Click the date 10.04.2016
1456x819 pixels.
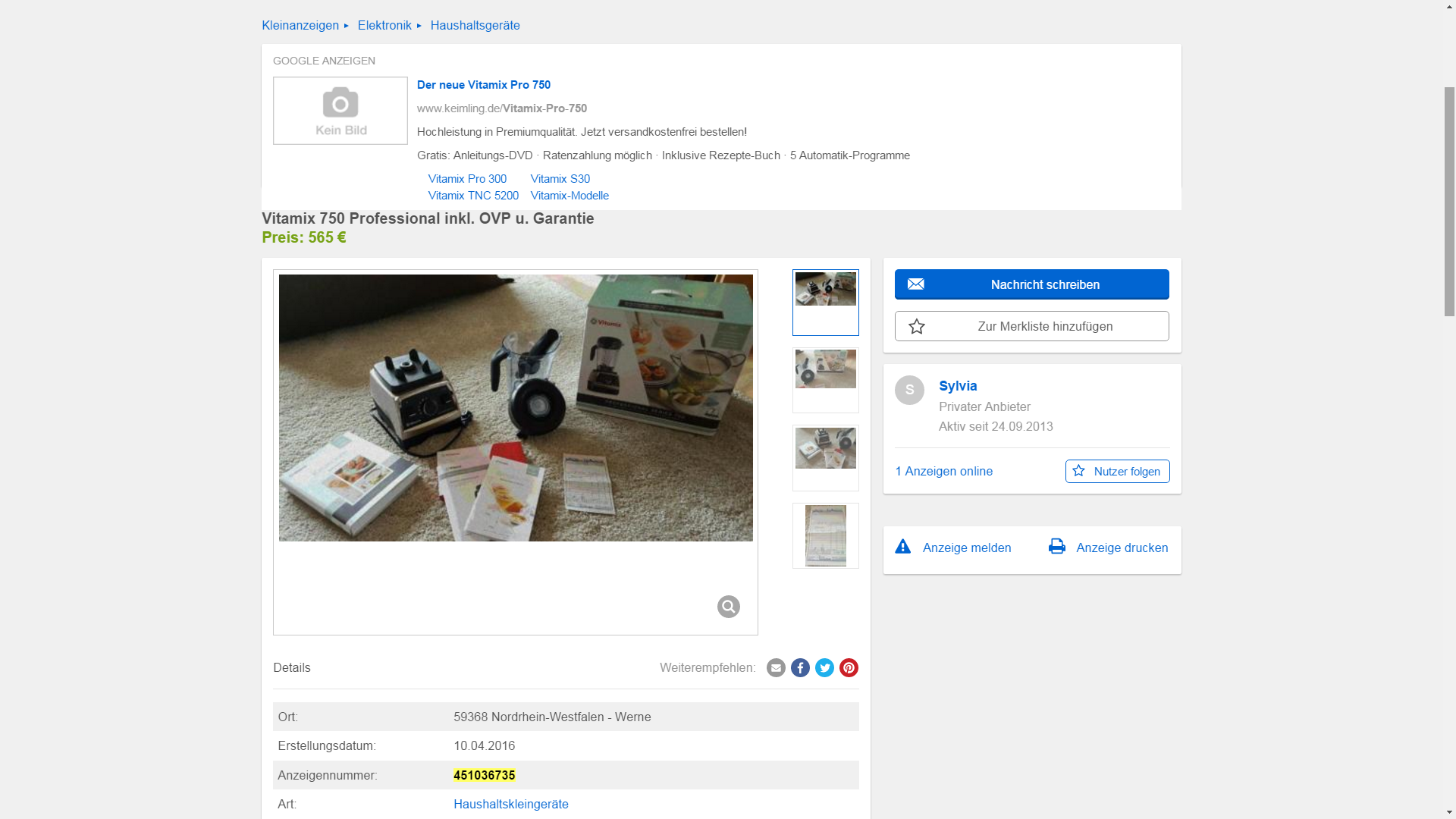pos(485,745)
